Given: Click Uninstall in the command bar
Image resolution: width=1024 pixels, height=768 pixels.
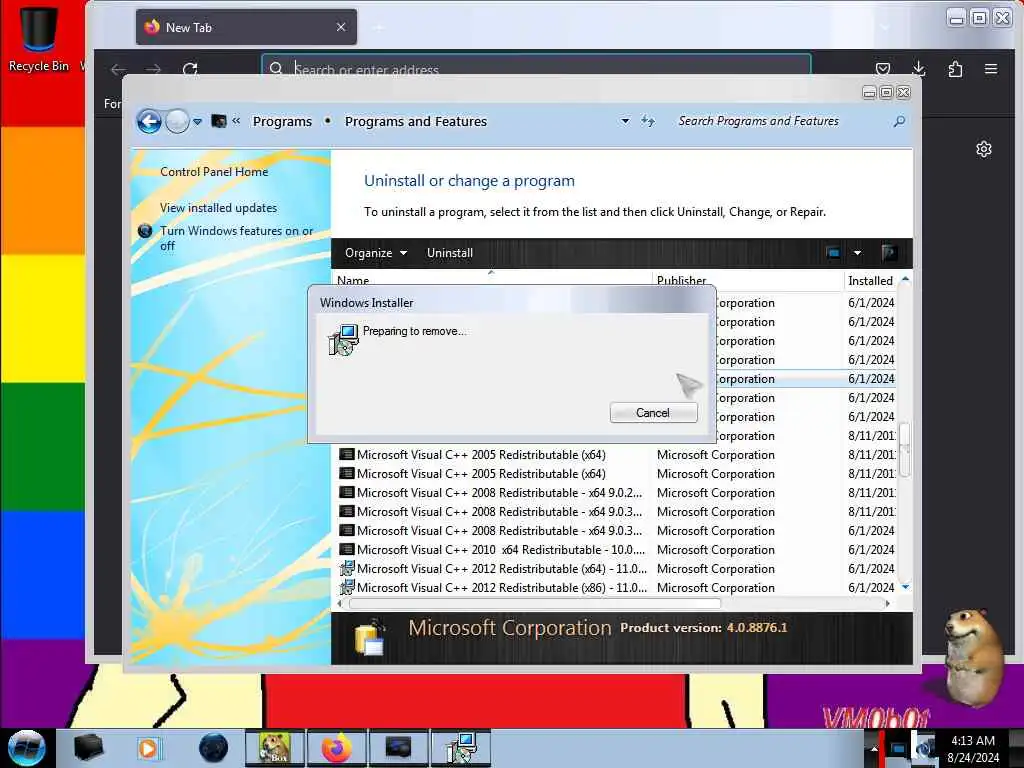Looking at the screenshot, I should coord(450,253).
